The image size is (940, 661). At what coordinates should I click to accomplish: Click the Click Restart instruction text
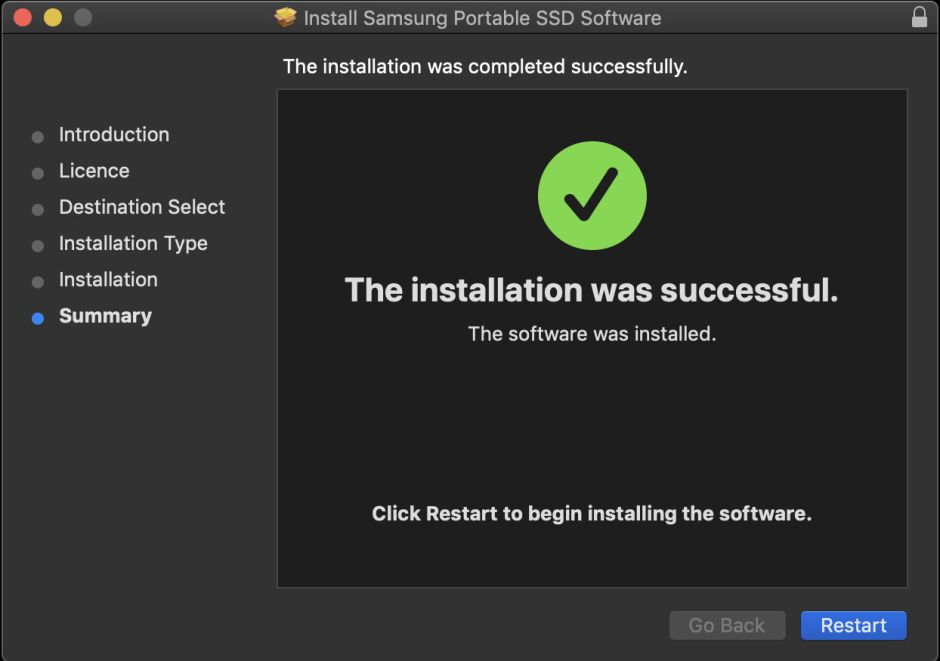592,513
